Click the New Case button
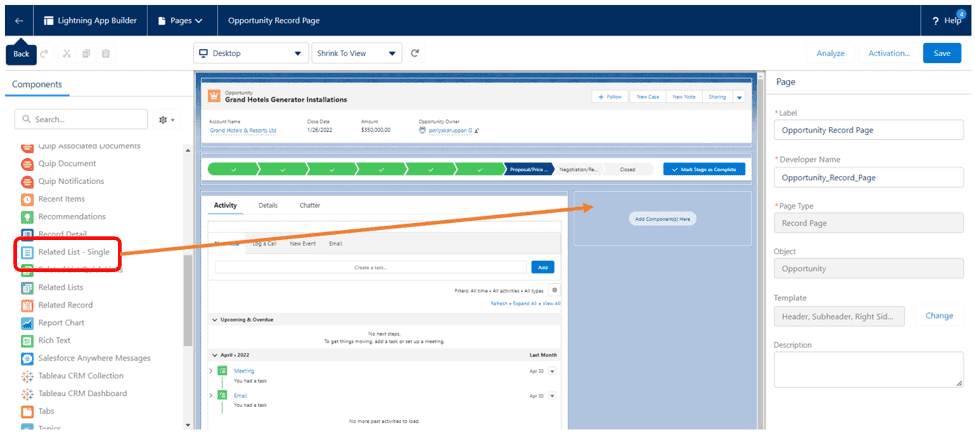This screenshot has width=975, height=438. pos(648,97)
